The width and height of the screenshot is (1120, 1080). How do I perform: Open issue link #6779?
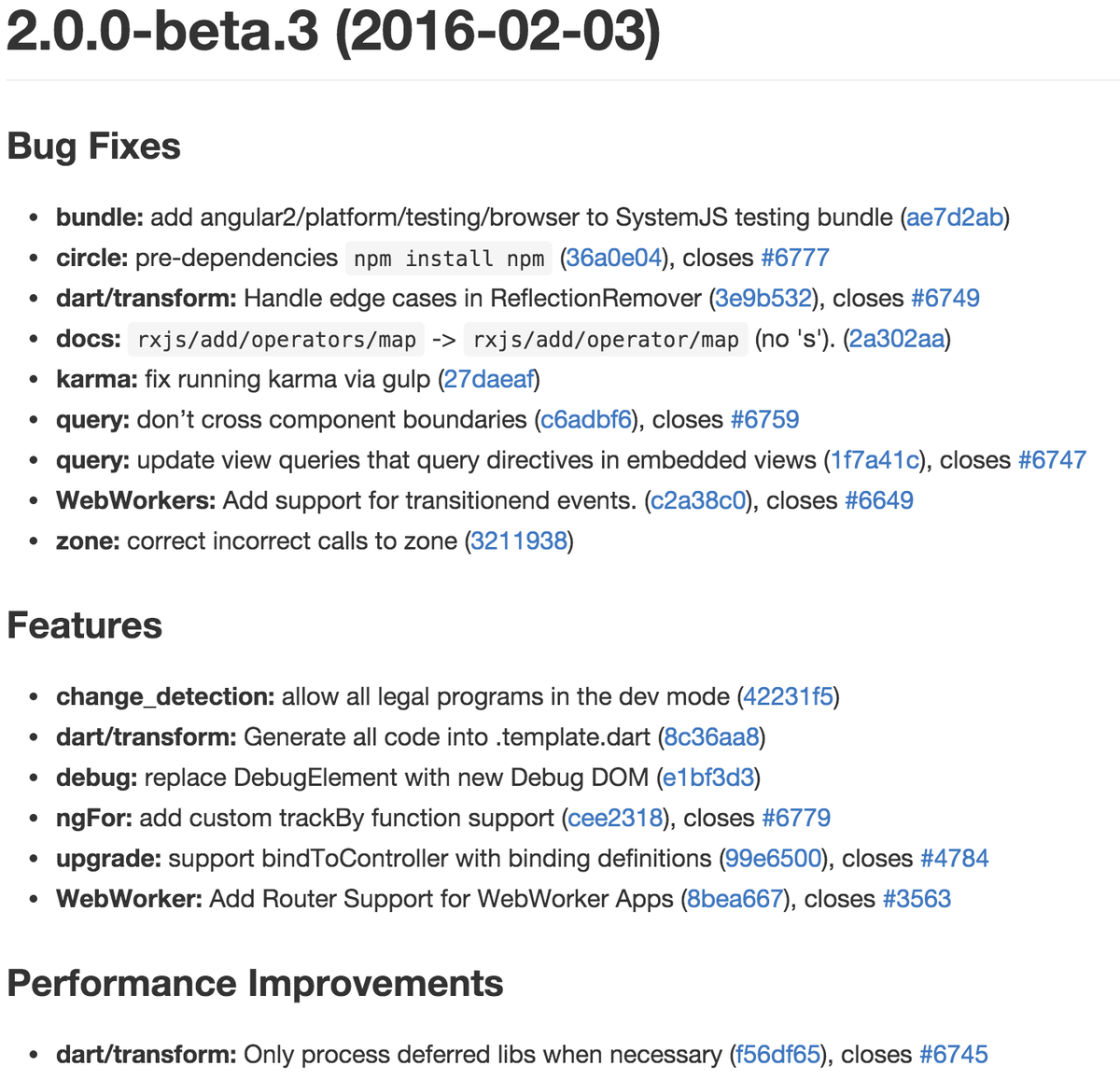(x=796, y=819)
